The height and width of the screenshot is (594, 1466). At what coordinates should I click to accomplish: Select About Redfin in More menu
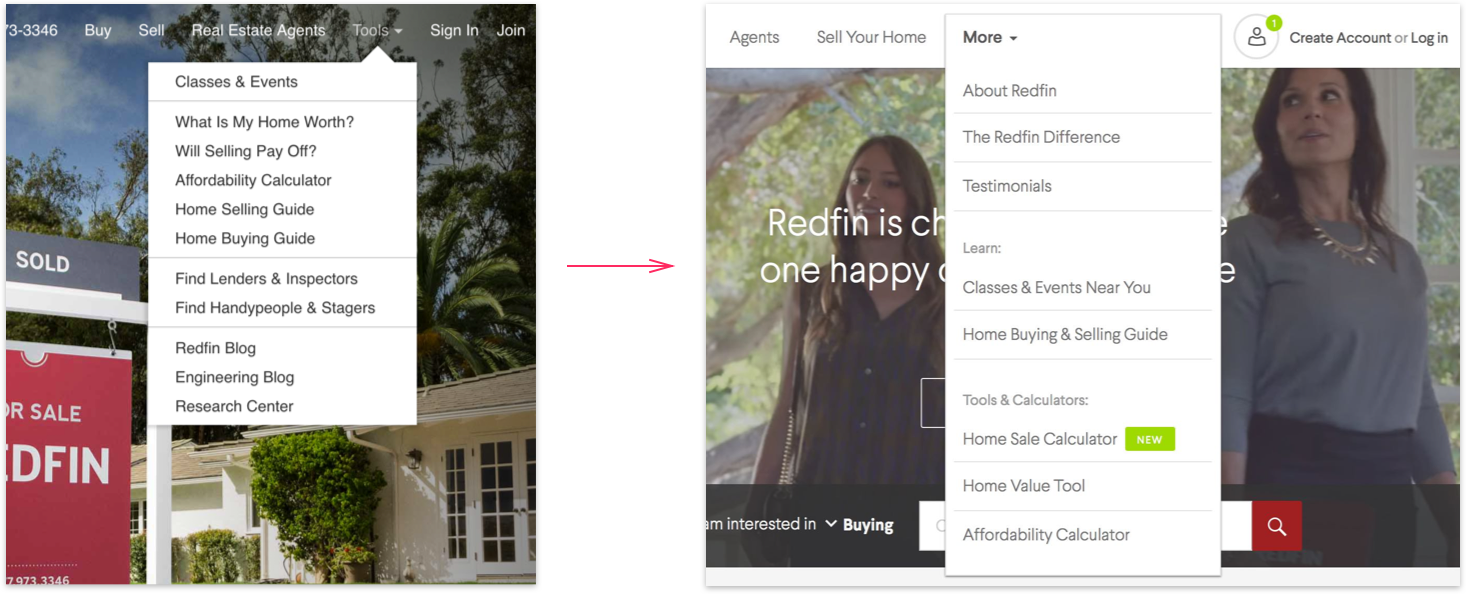[1009, 90]
